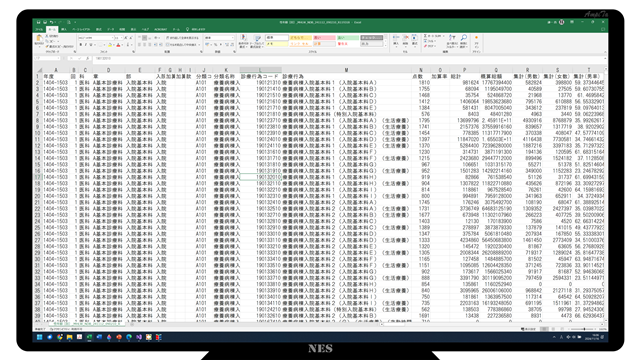The width and height of the screenshot is (640, 360).
Task: Click the Insert Function fx icon
Action: [87, 58]
